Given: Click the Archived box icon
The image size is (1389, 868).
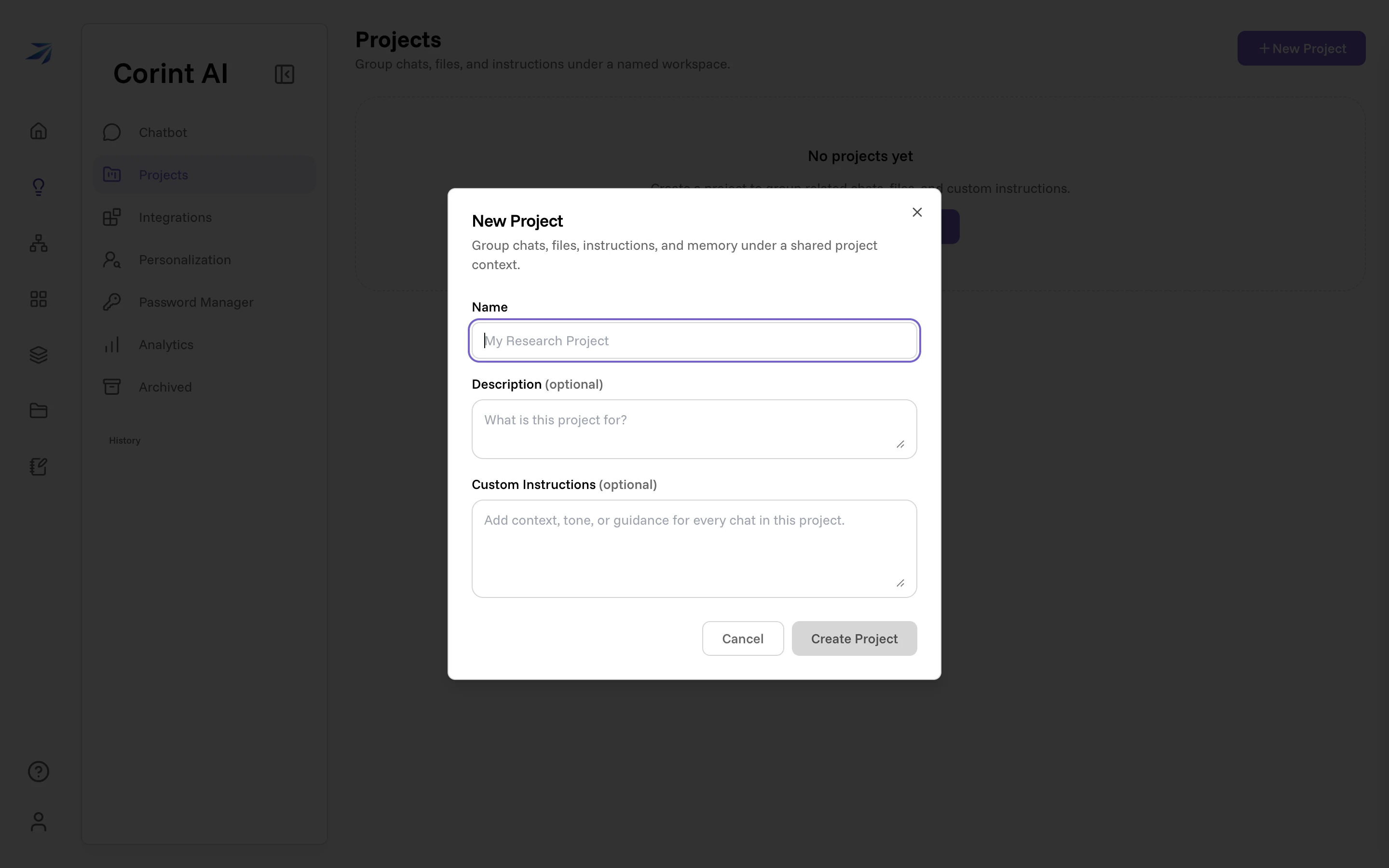Looking at the screenshot, I should (112, 387).
